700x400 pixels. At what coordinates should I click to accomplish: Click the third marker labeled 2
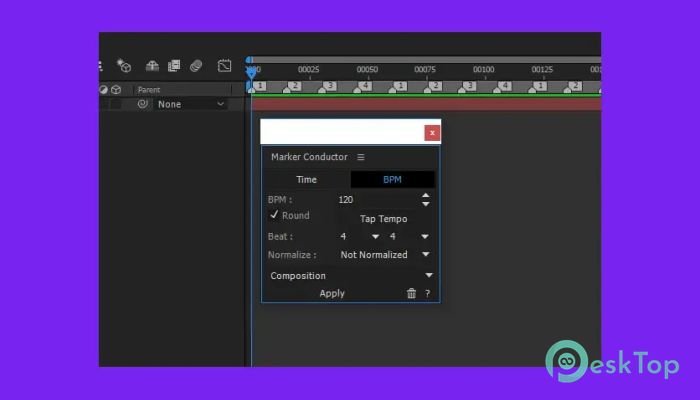click(575, 86)
